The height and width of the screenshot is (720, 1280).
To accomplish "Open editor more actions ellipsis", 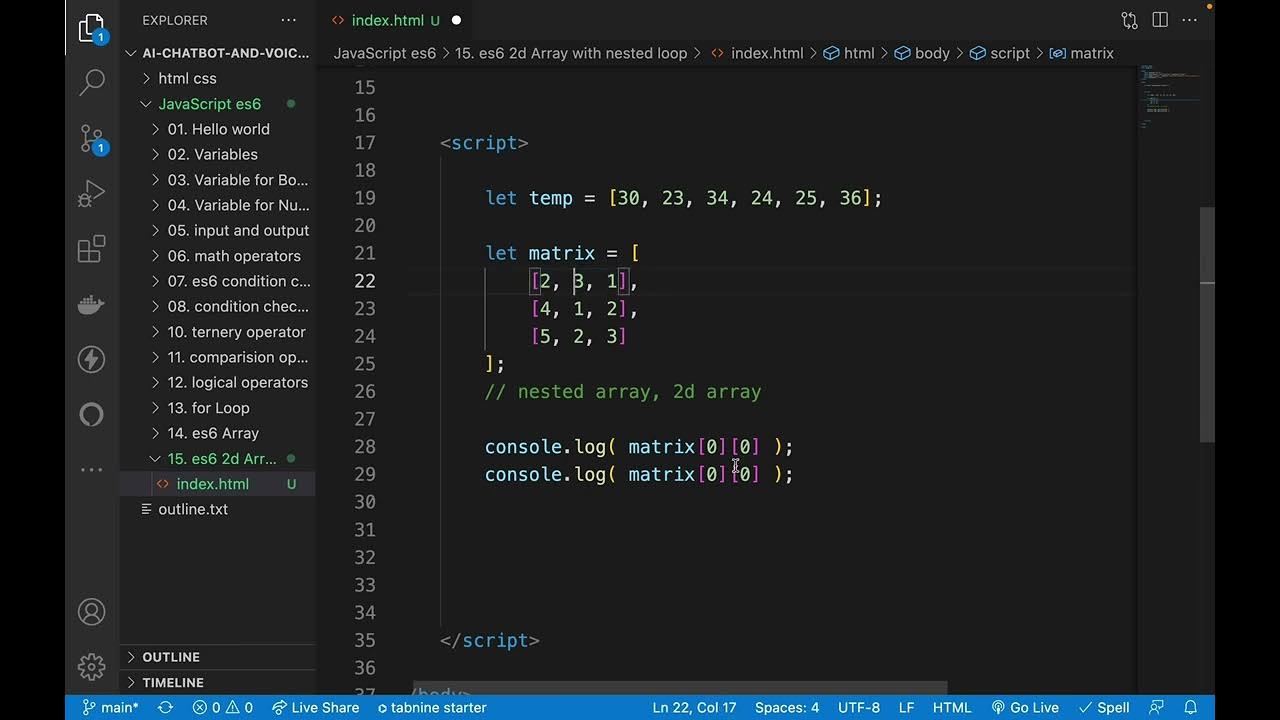I will click(1191, 20).
